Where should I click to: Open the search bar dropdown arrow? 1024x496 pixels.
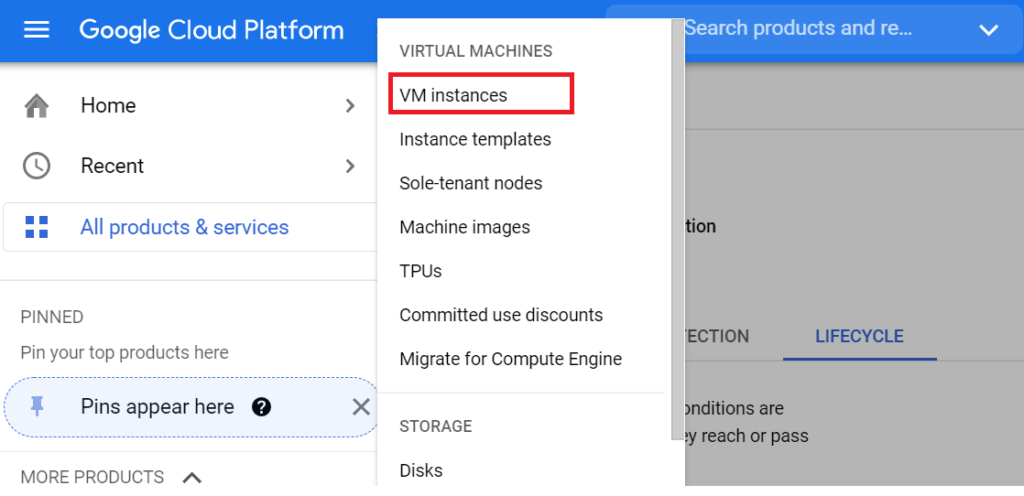coord(989,29)
